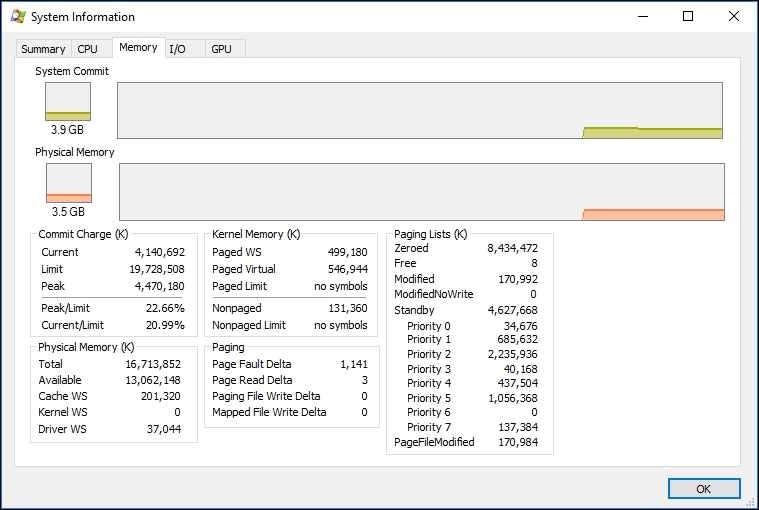Click the Physical Memory 3.5 GB gauge
The height and width of the screenshot is (510, 759).
click(x=69, y=183)
